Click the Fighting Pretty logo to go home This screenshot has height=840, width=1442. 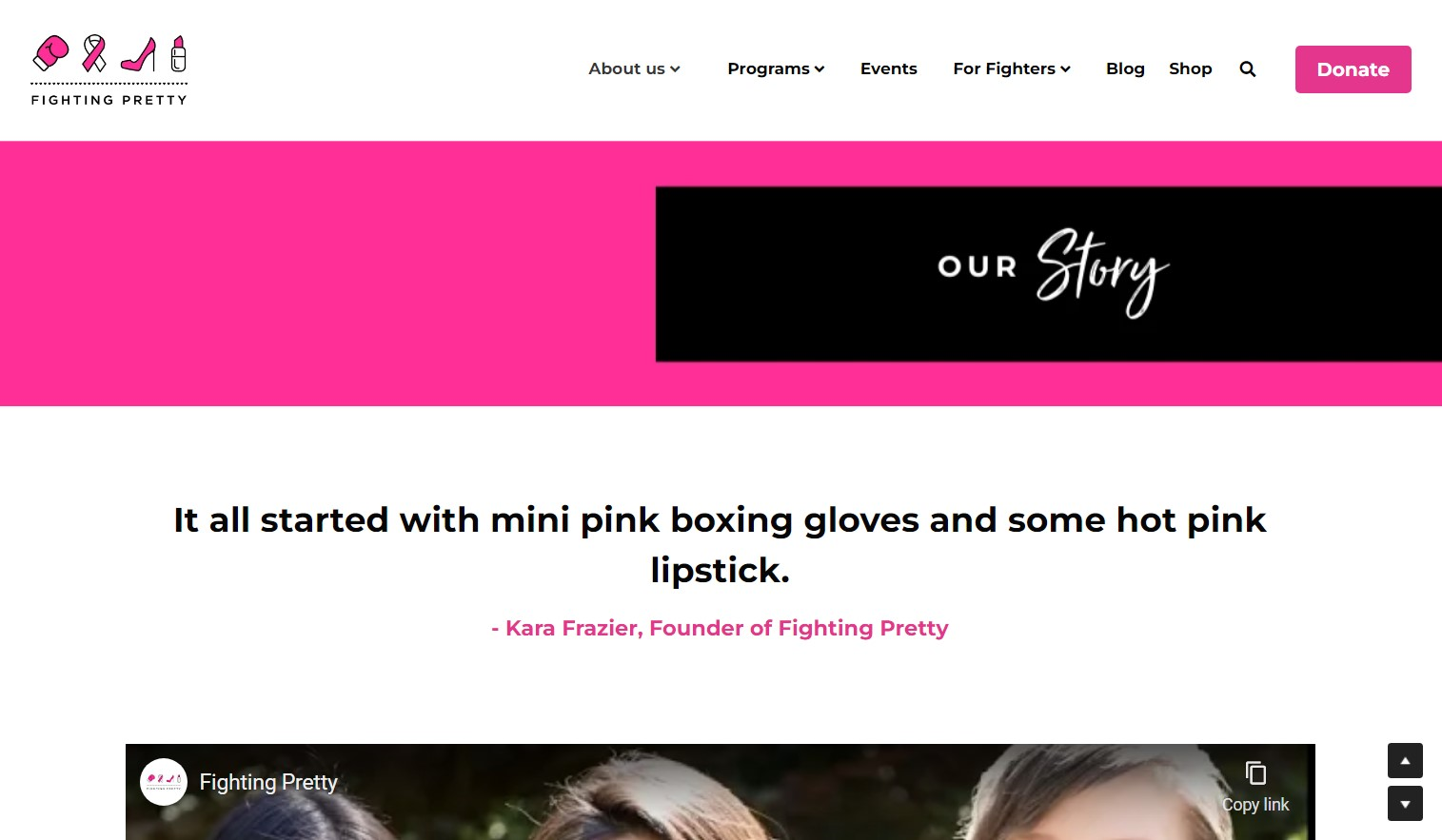108,68
